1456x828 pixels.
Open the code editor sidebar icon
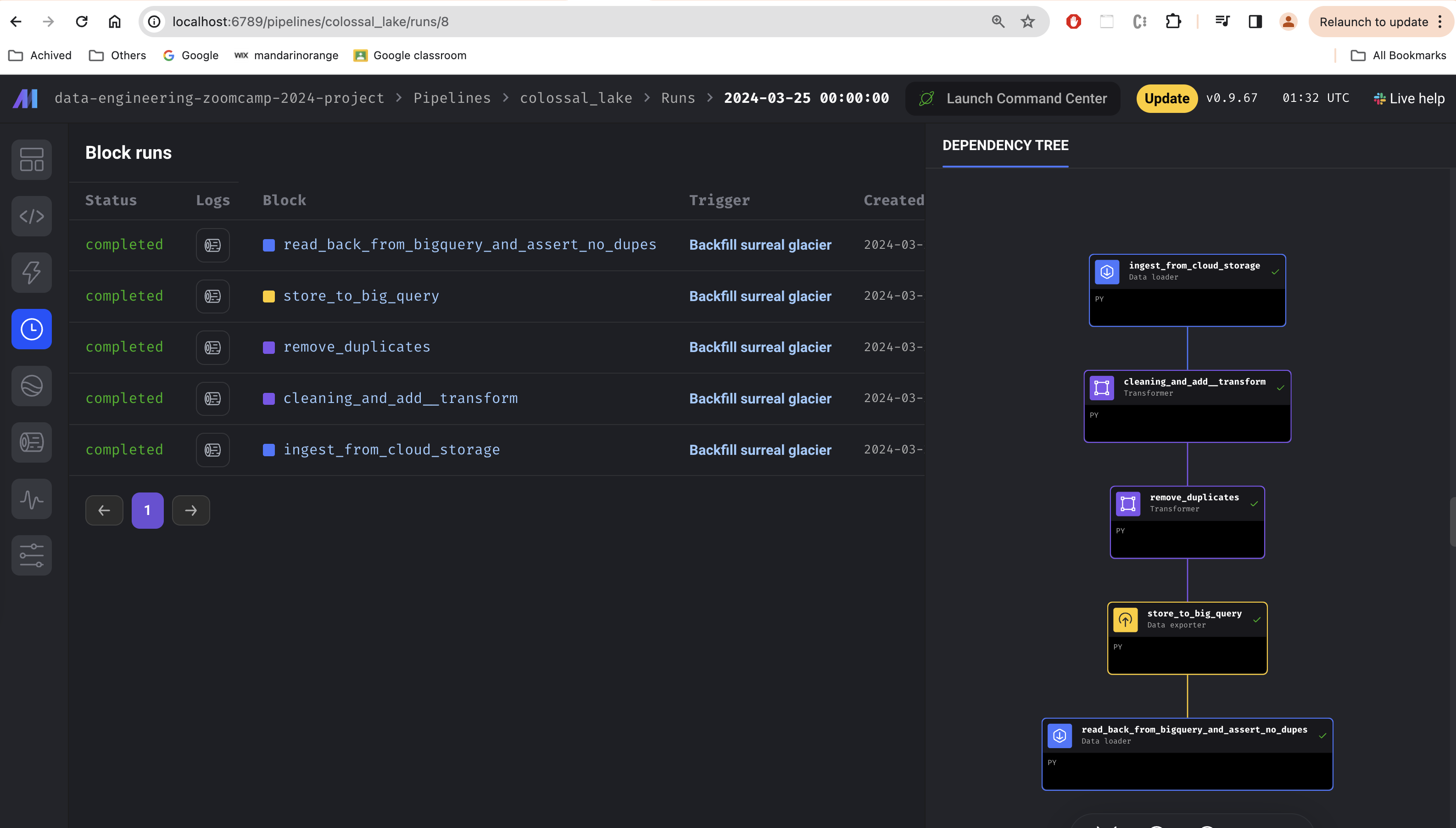point(32,216)
